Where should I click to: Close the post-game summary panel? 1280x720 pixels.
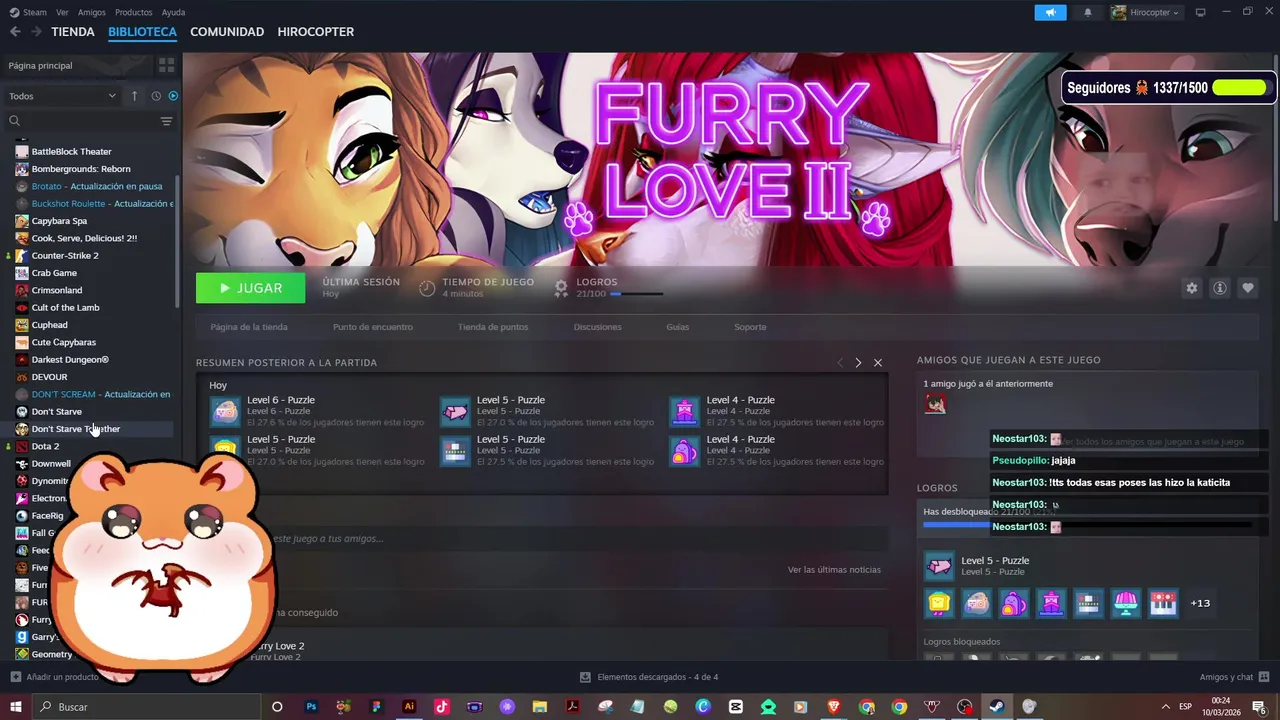click(x=878, y=362)
